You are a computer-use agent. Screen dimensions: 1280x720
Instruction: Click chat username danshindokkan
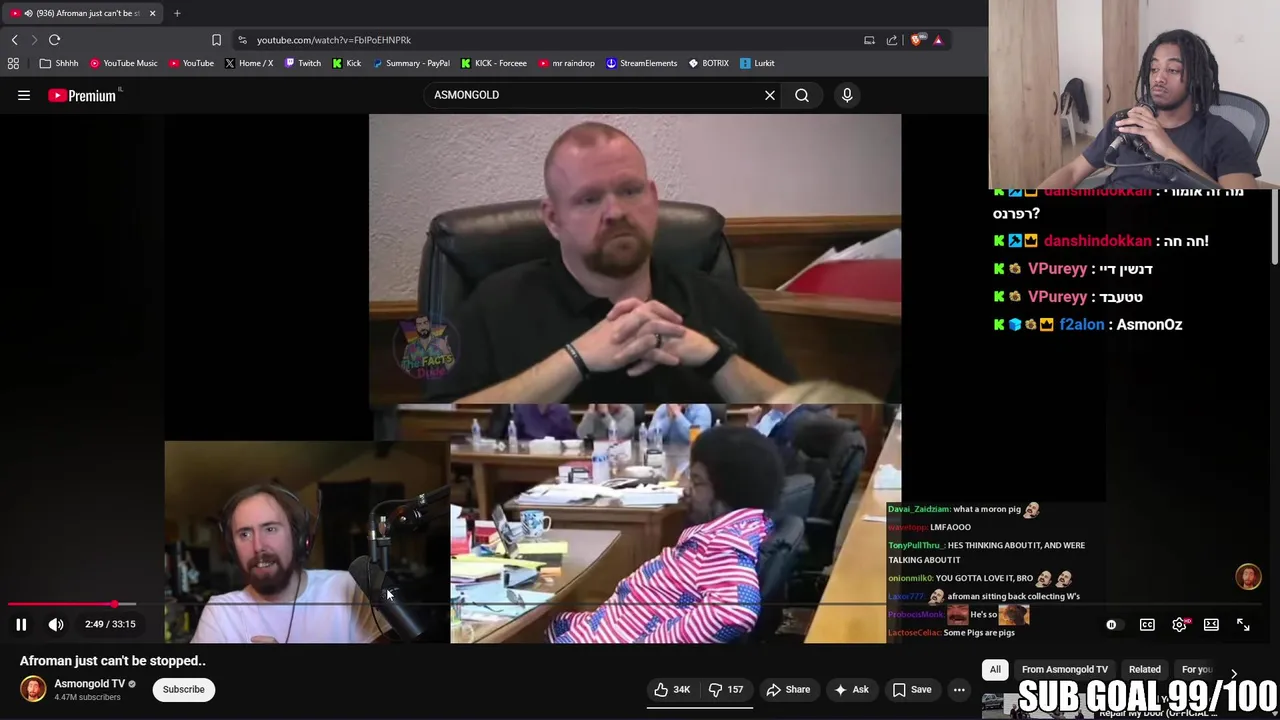(1098, 241)
